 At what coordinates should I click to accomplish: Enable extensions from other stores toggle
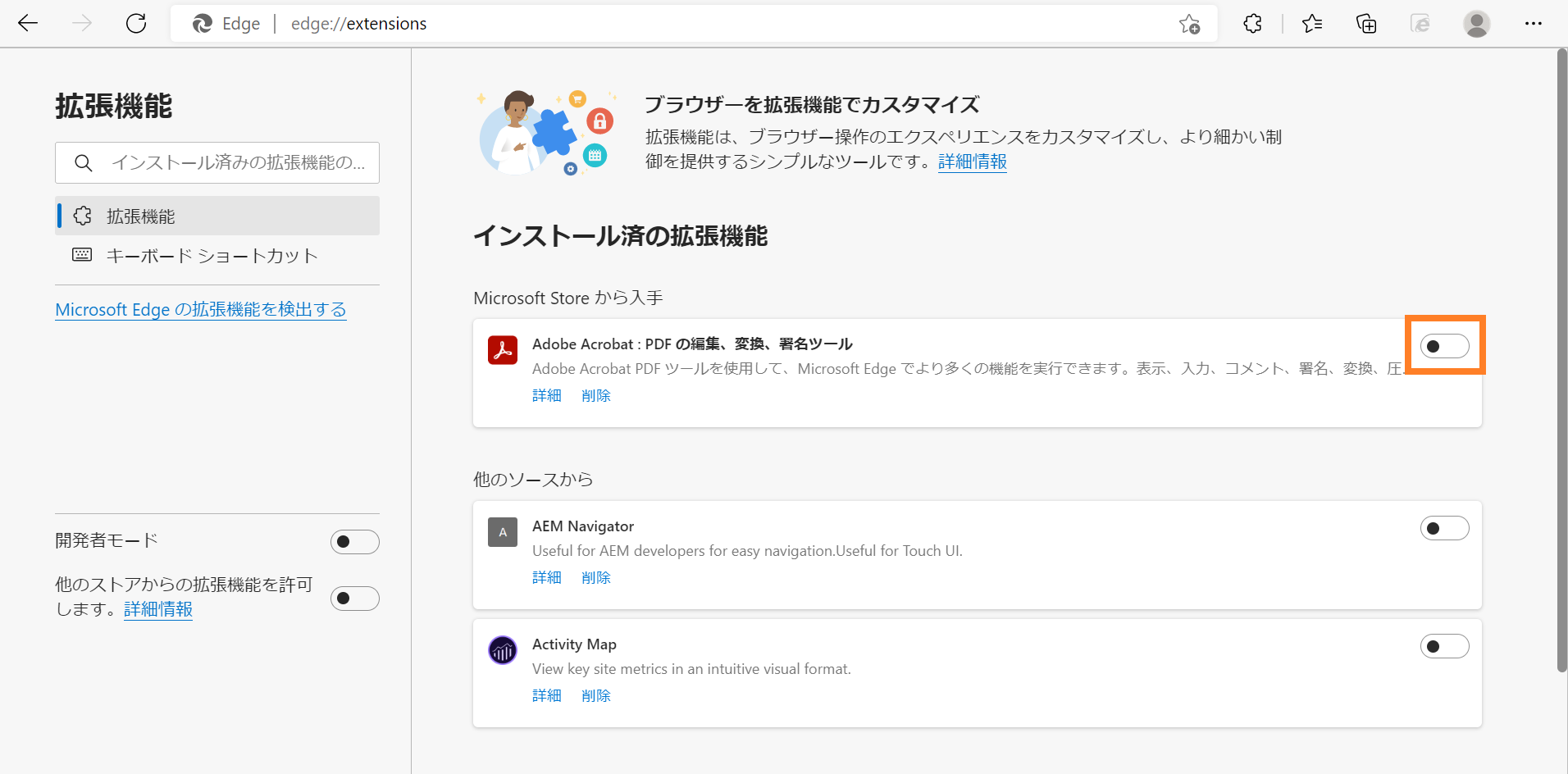(x=354, y=598)
